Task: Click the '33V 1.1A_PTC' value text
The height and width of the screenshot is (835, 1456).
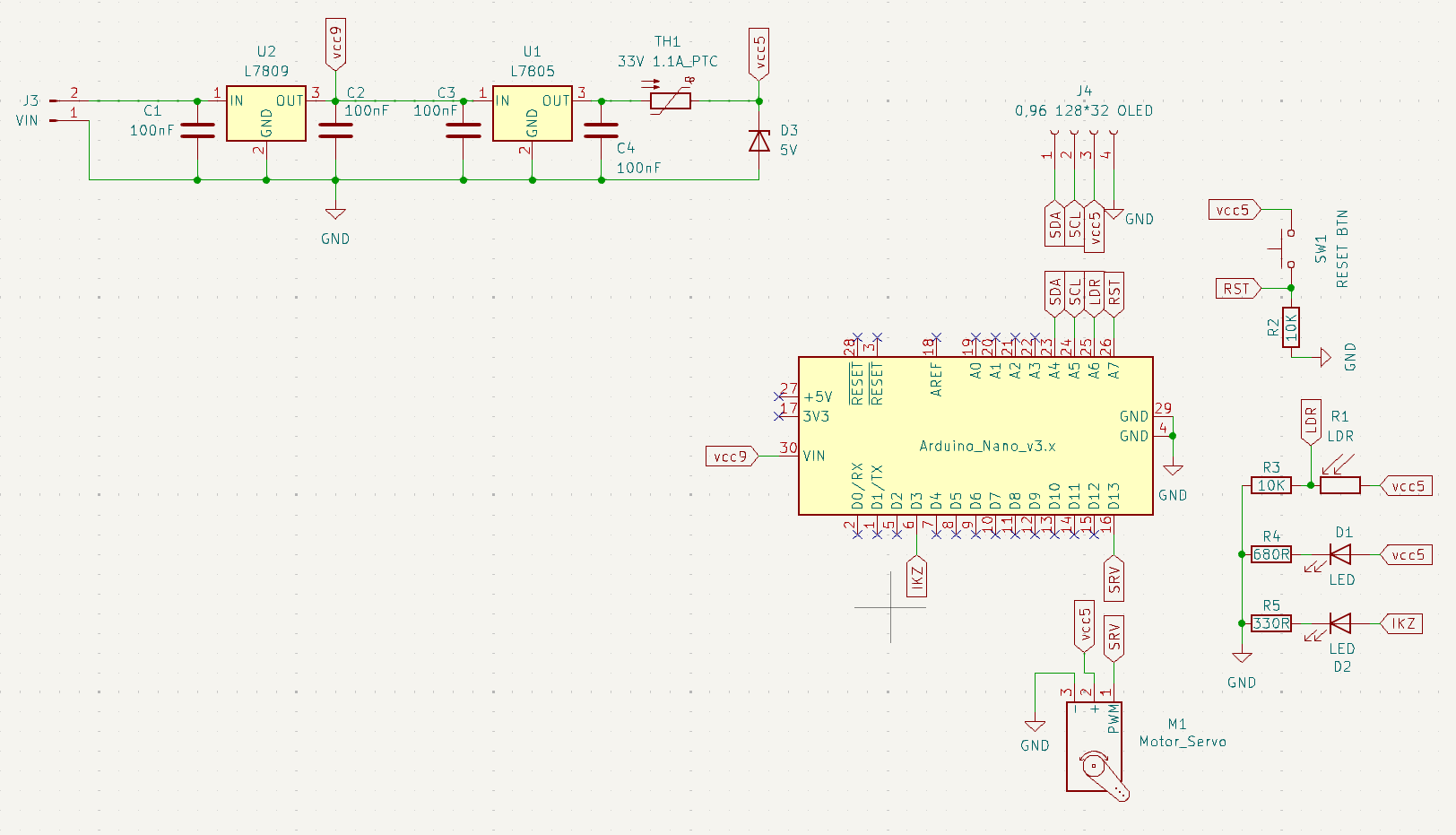Action: [x=667, y=61]
